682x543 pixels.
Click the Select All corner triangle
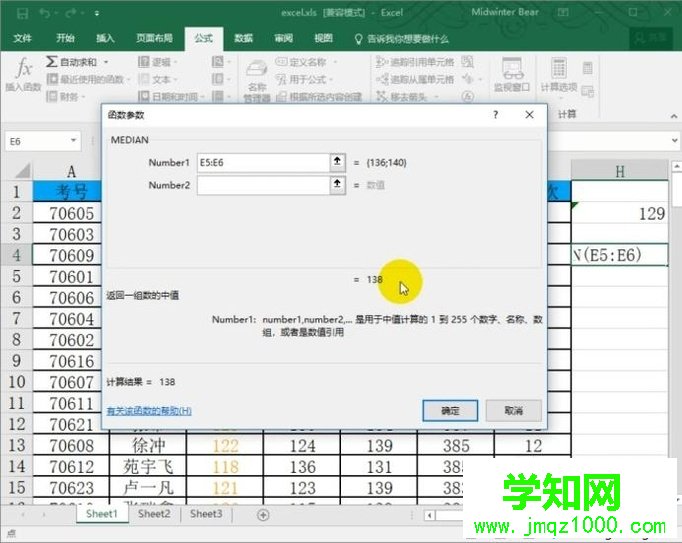pyautogui.click(x=22, y=171)
